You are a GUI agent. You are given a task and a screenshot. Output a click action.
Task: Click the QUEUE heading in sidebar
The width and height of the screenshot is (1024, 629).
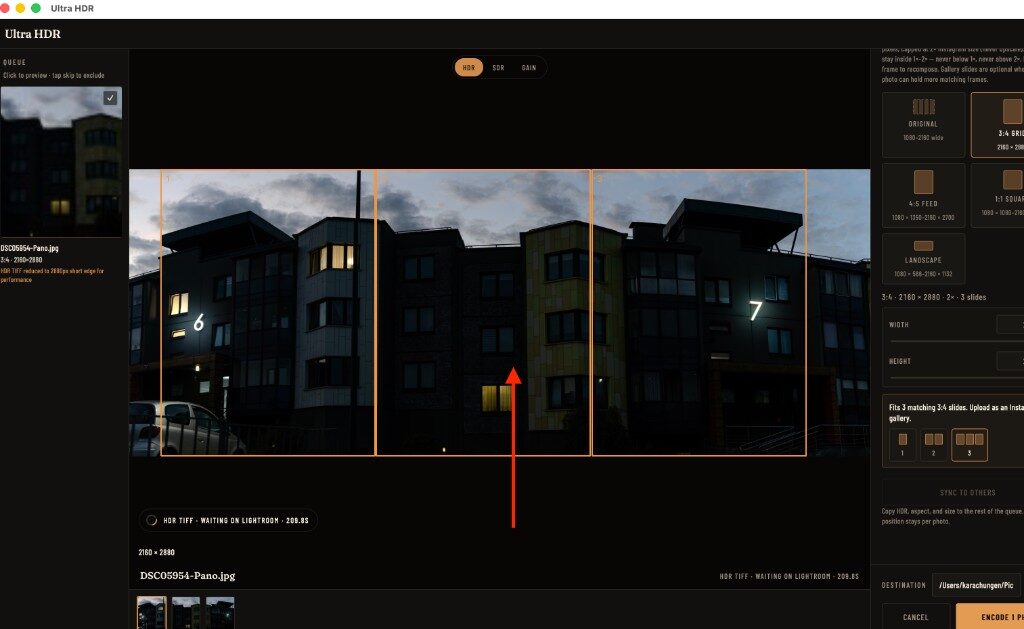coord(14,62)
